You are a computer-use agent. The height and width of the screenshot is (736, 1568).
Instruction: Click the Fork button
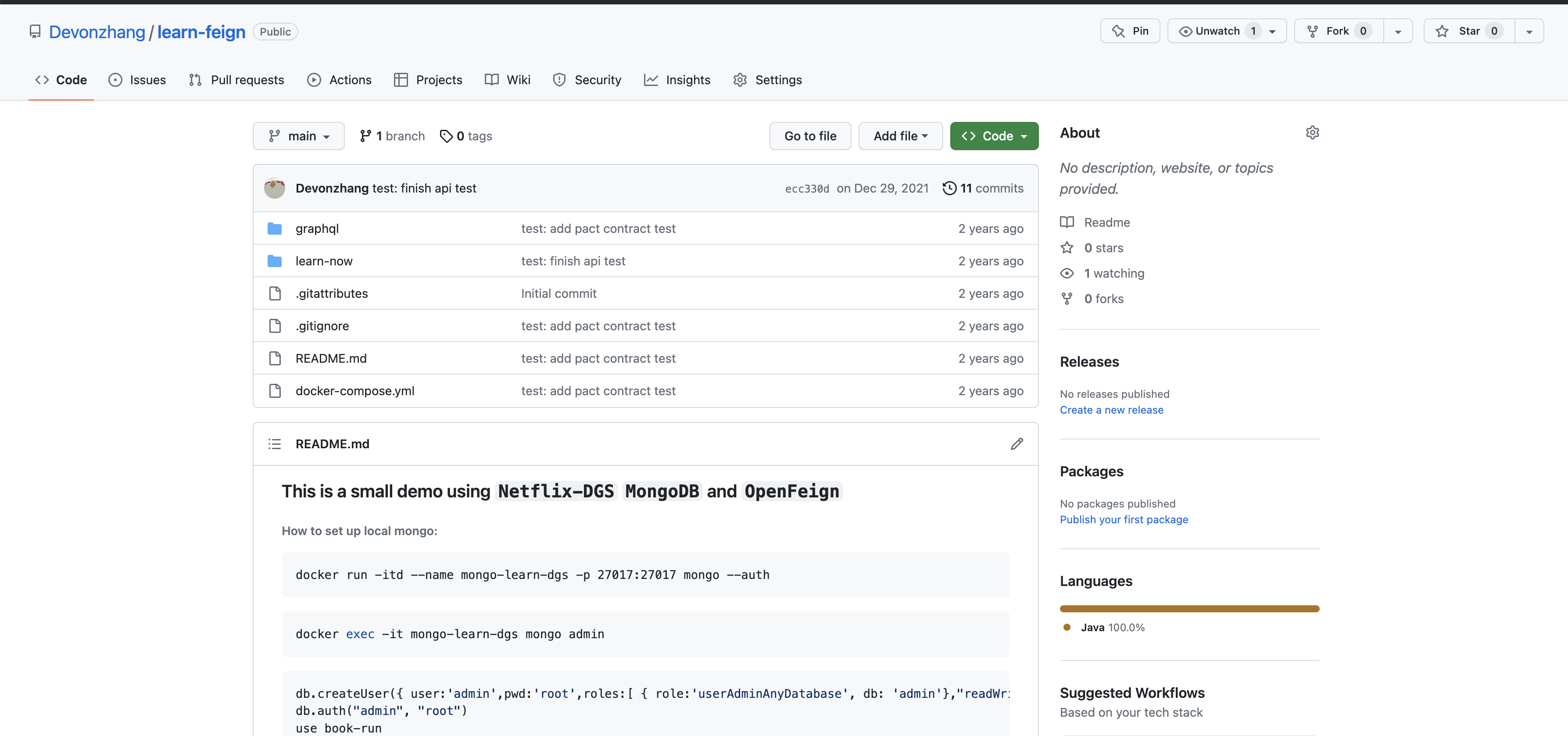coord(1339,31)
